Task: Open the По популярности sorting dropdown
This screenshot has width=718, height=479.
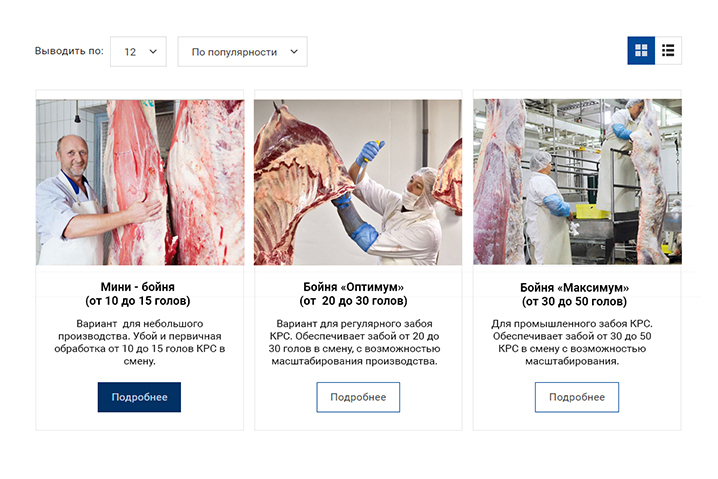Action: 243,52
